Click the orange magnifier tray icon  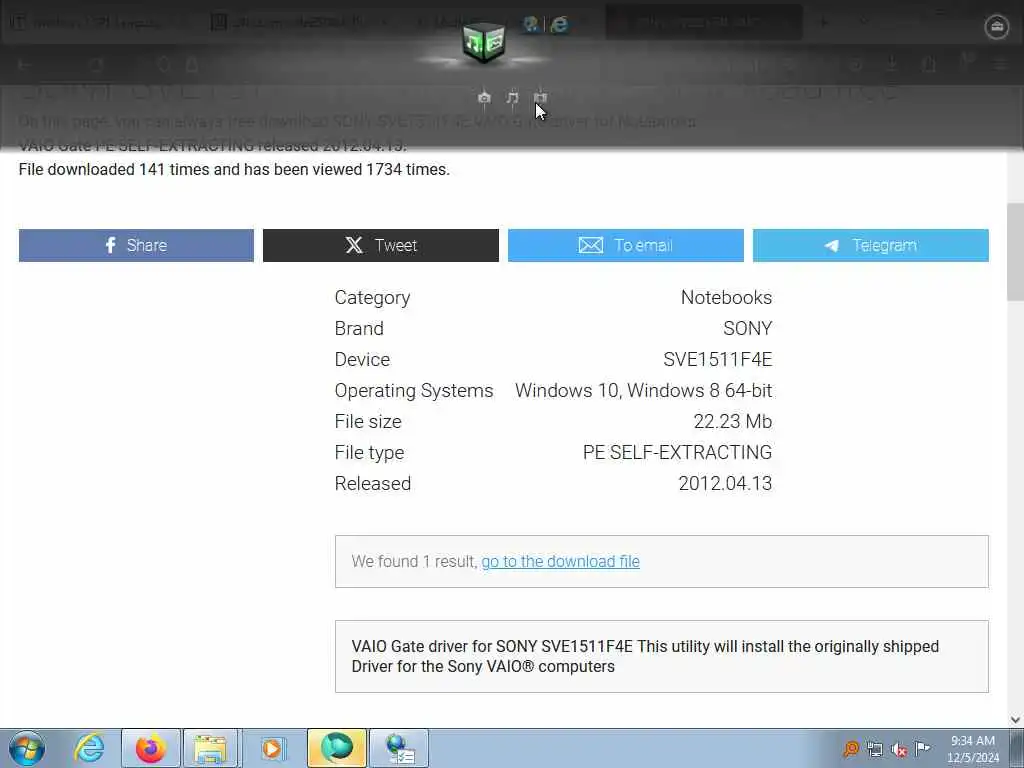point(850,749)
